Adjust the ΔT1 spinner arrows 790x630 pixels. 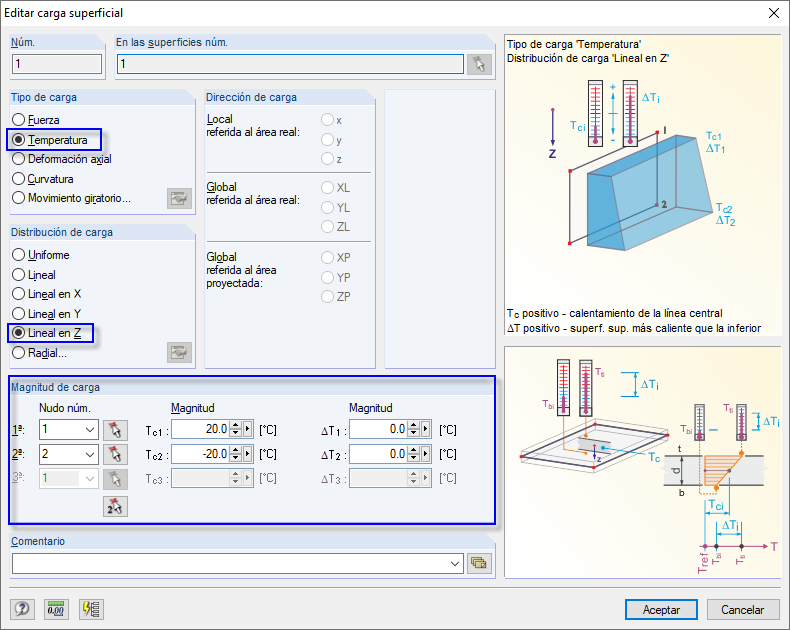tap(414, 429)
